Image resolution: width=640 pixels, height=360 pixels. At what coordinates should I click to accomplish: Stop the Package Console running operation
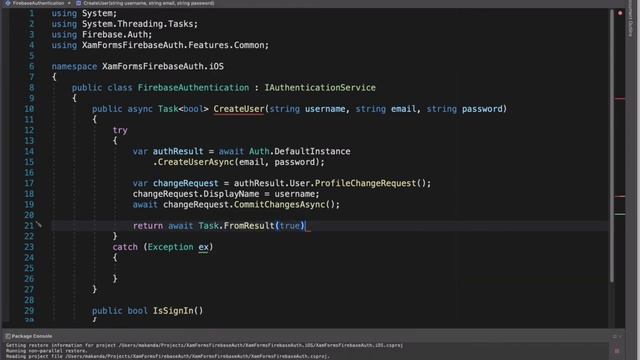pyautogui.click(x=617, y=351)
